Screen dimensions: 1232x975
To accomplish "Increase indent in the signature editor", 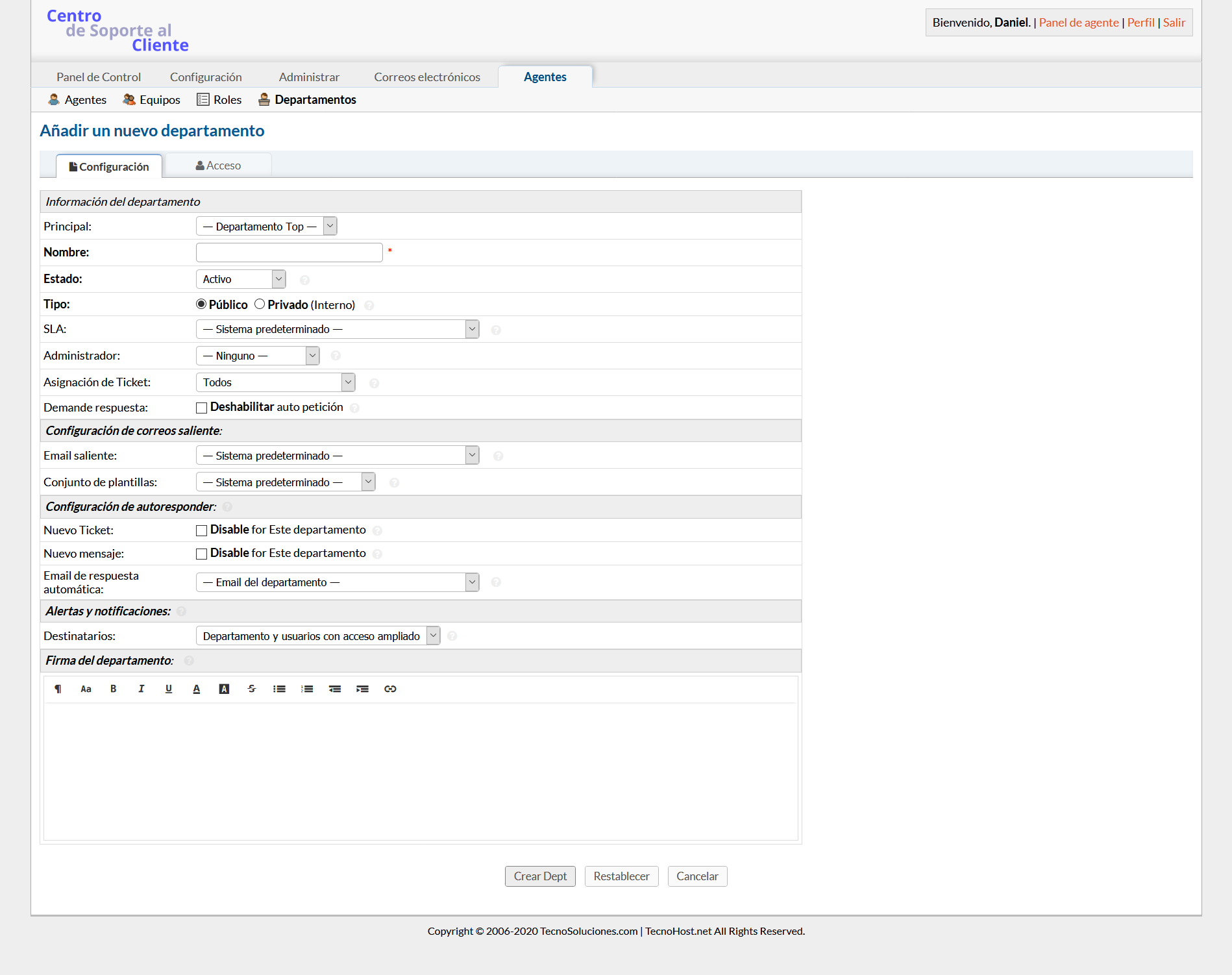I will (362, 689).
